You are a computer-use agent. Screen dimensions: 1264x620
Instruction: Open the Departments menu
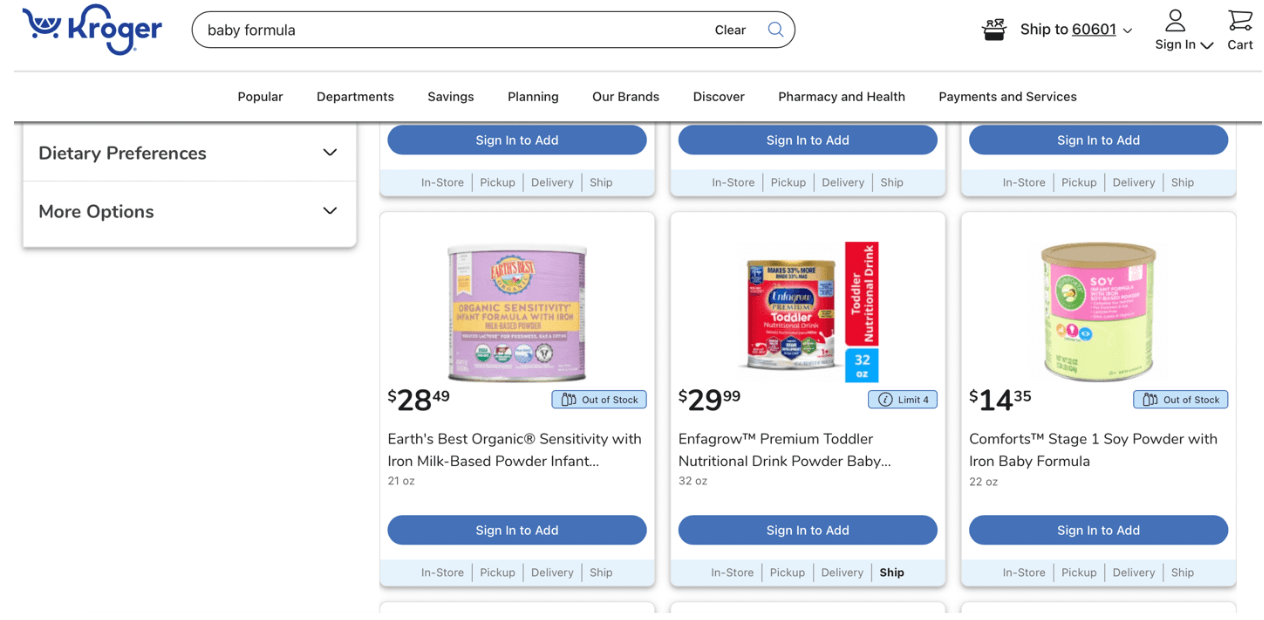coord(355,96)
